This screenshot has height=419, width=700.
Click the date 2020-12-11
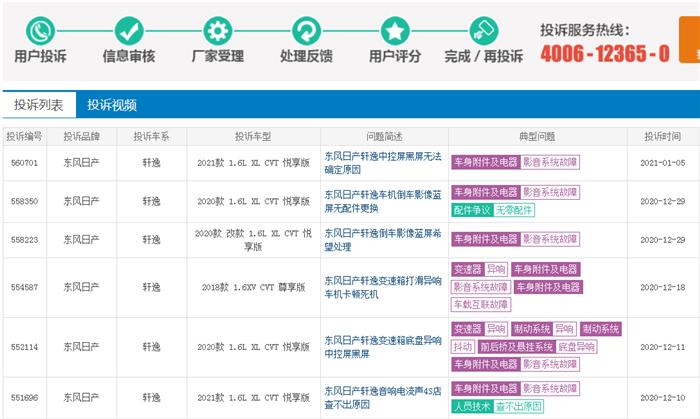[662, 347]
